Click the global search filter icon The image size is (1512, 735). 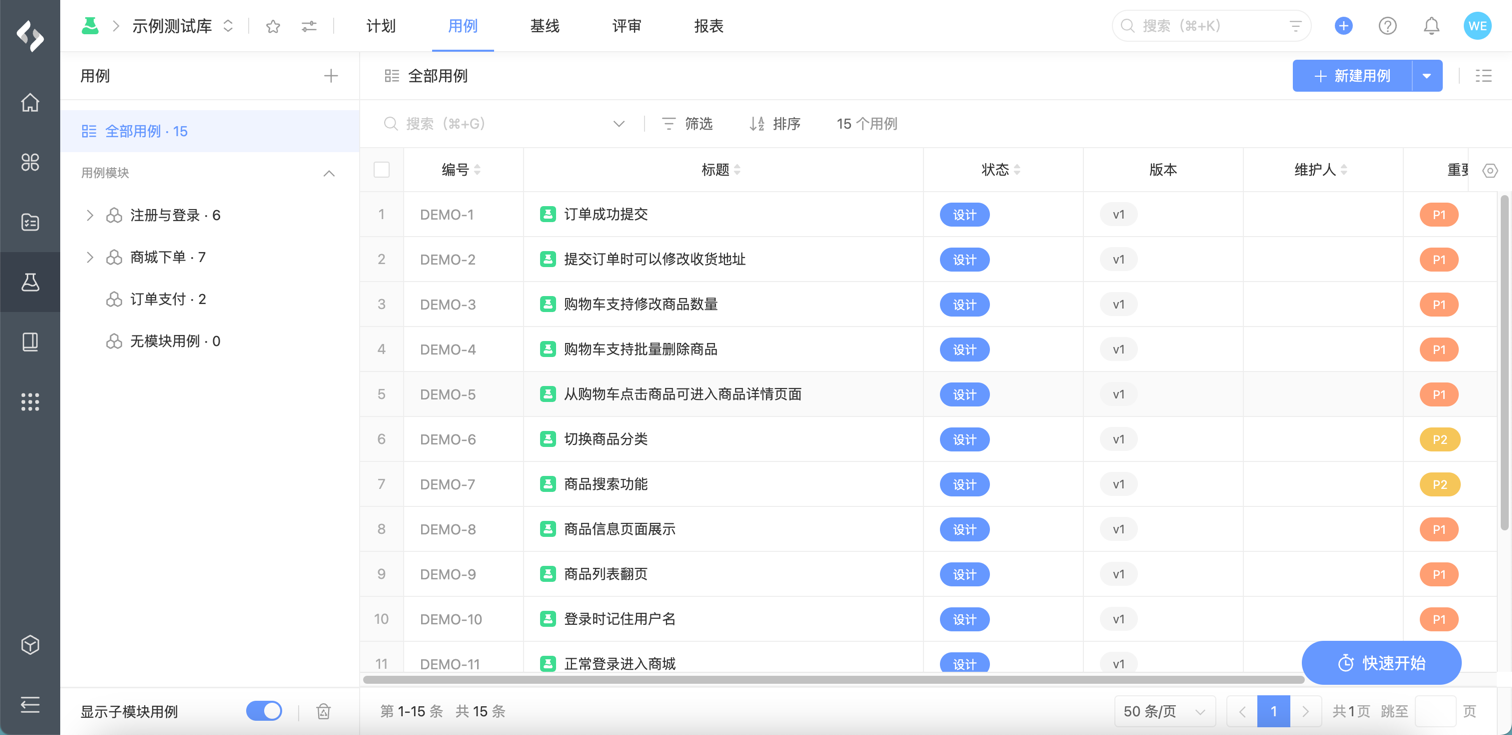(x=1295, y=26)
